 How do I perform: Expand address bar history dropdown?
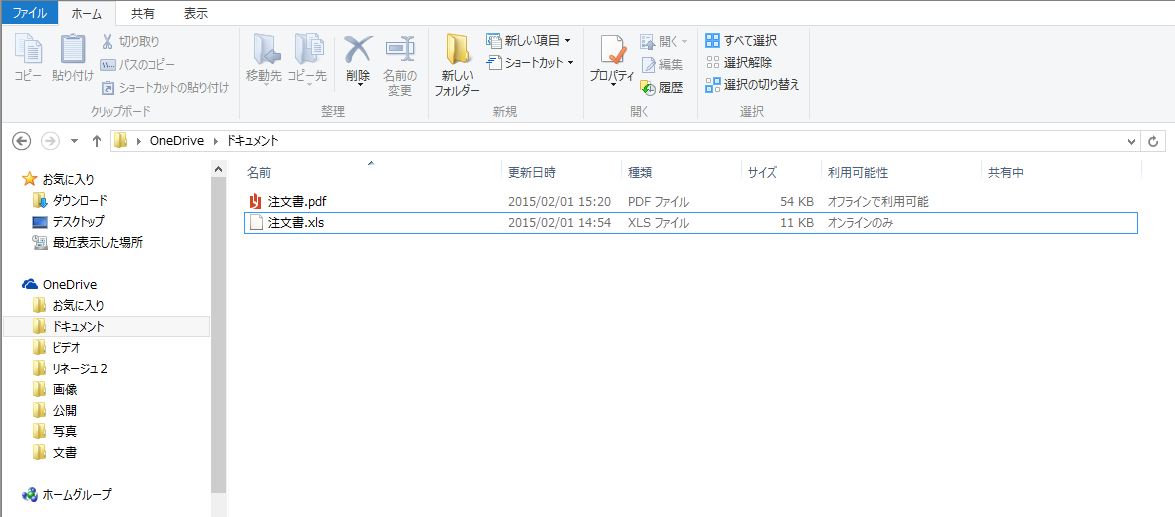[x=1132, y=141]
